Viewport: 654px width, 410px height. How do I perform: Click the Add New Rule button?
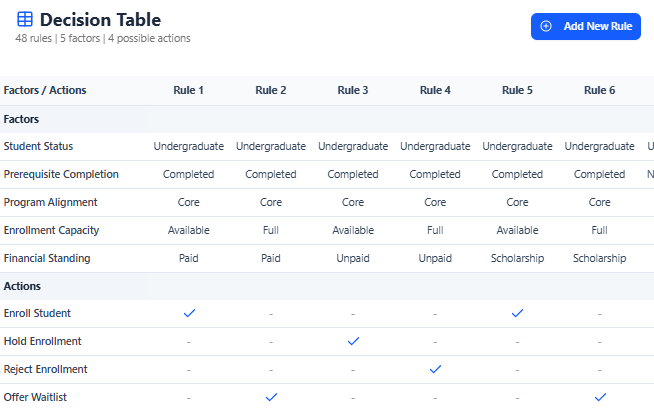click(x=585, y=26)
